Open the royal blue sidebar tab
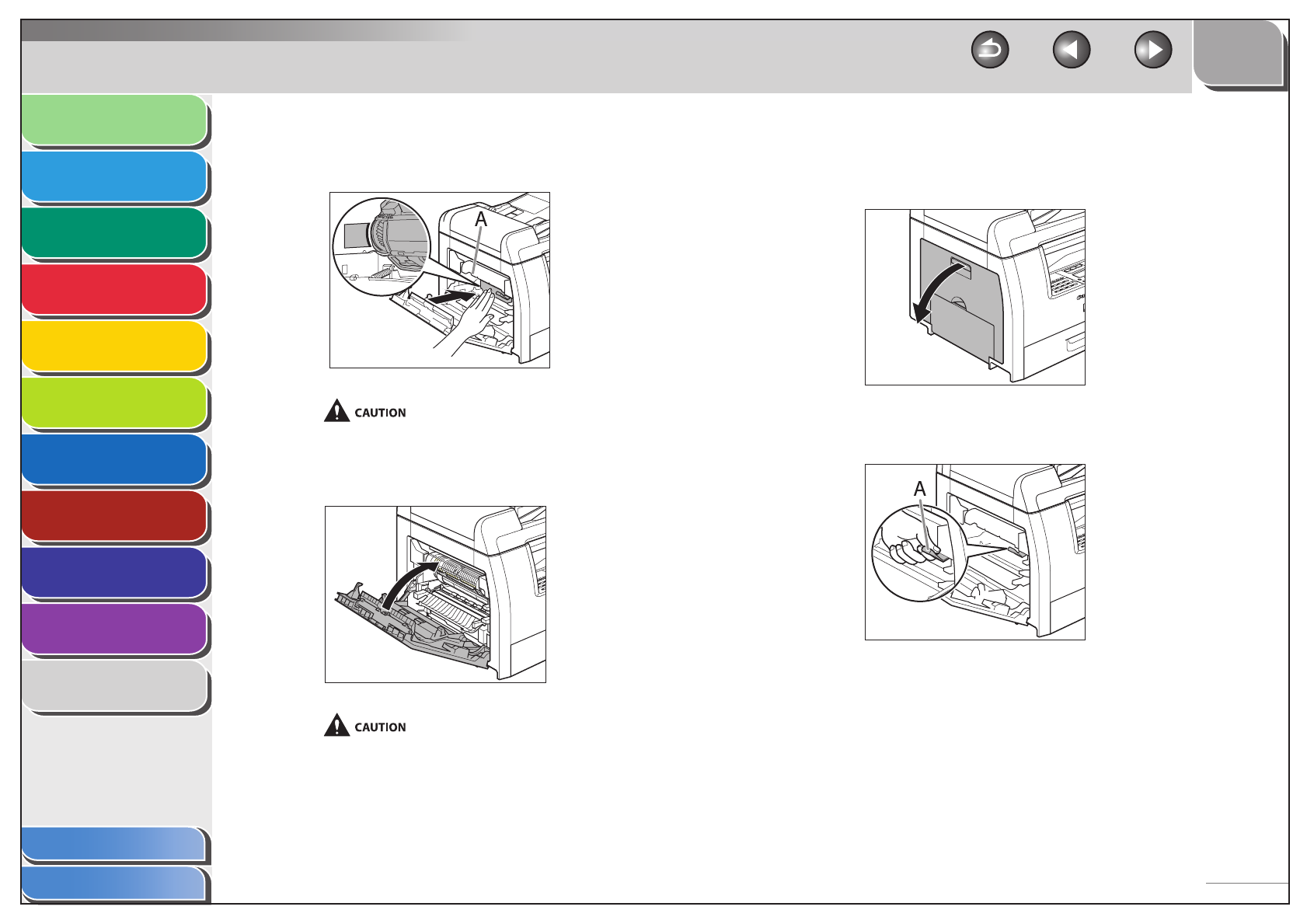Screen dimensions: 1307x924 [x=115, y=460]
